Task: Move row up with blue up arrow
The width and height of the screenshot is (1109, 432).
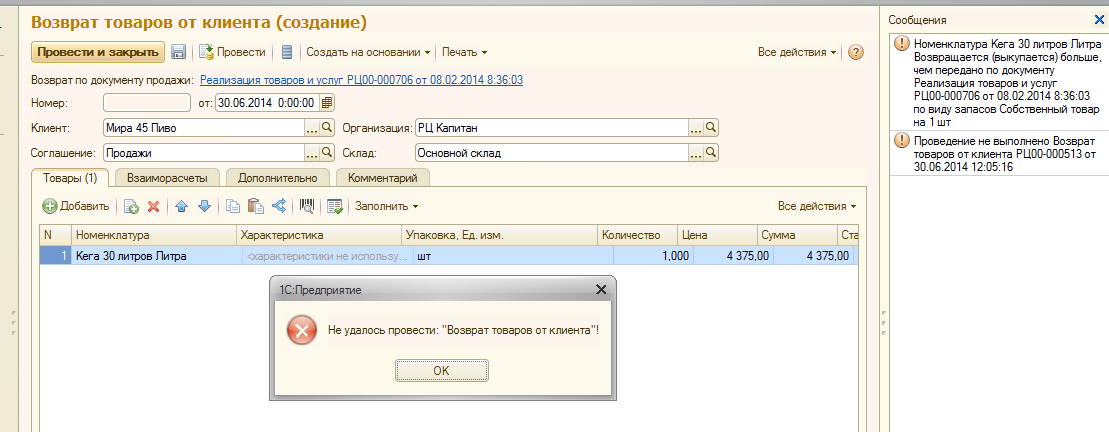Action: point(181,206)
